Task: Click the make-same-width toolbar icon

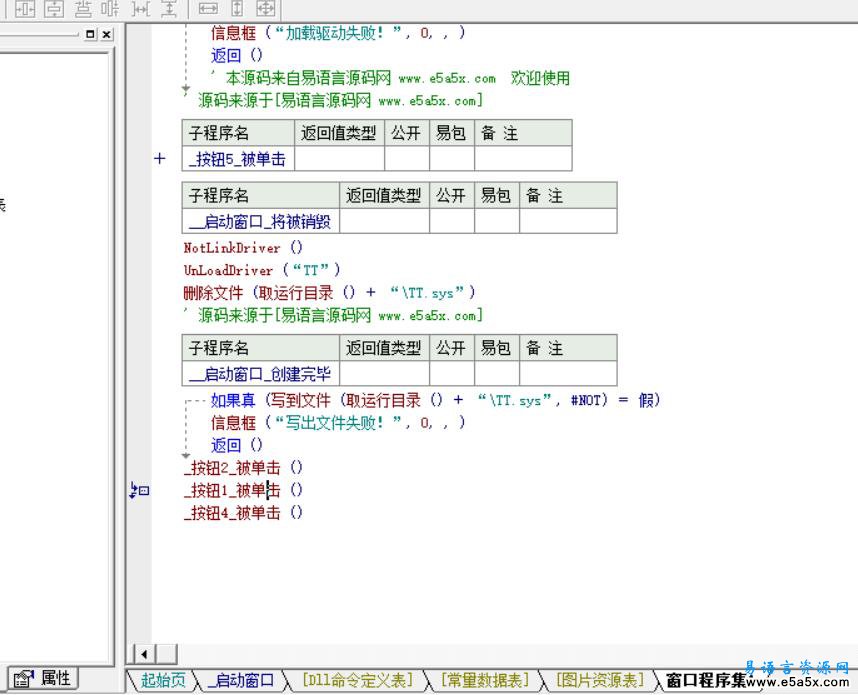Action: 208,9
